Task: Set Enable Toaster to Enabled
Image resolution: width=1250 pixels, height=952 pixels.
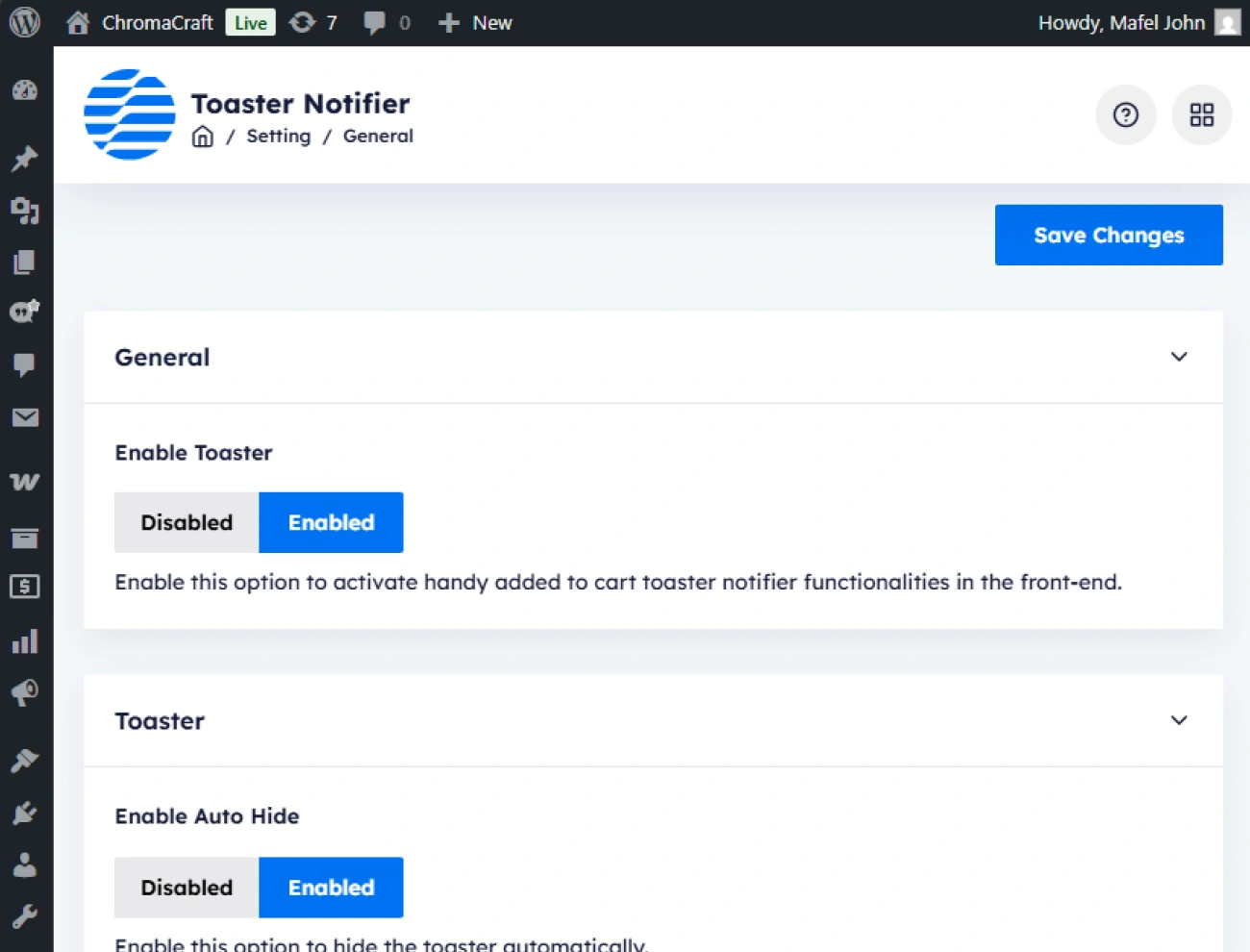Action: click(332, 522)
